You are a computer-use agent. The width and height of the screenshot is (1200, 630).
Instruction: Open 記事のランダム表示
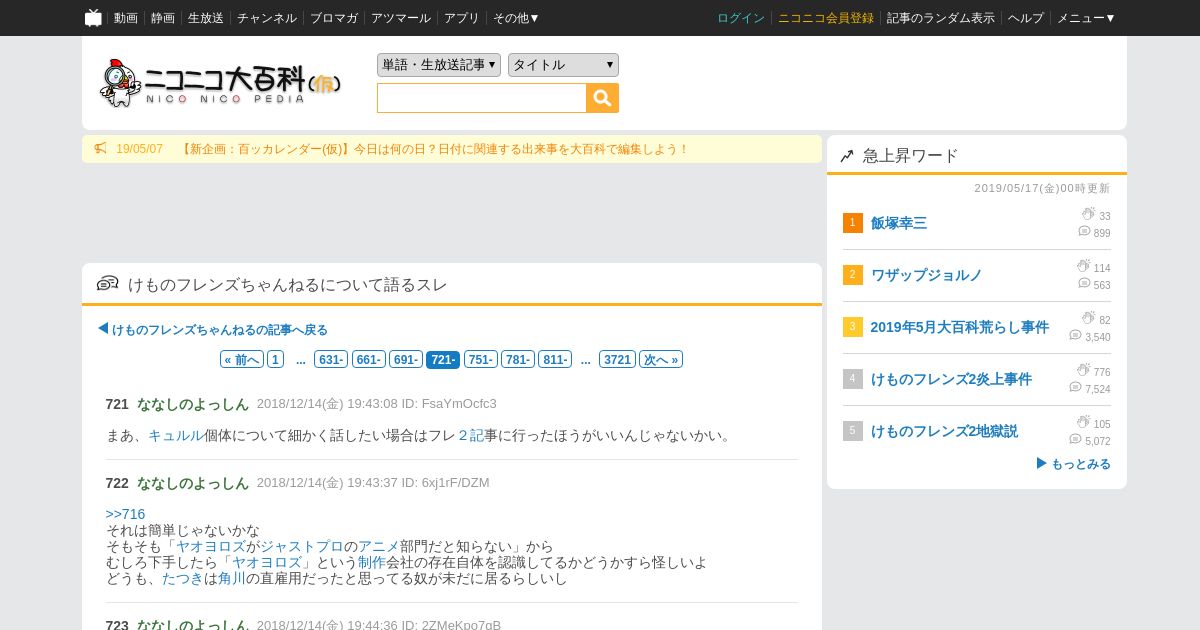(941, 18)
